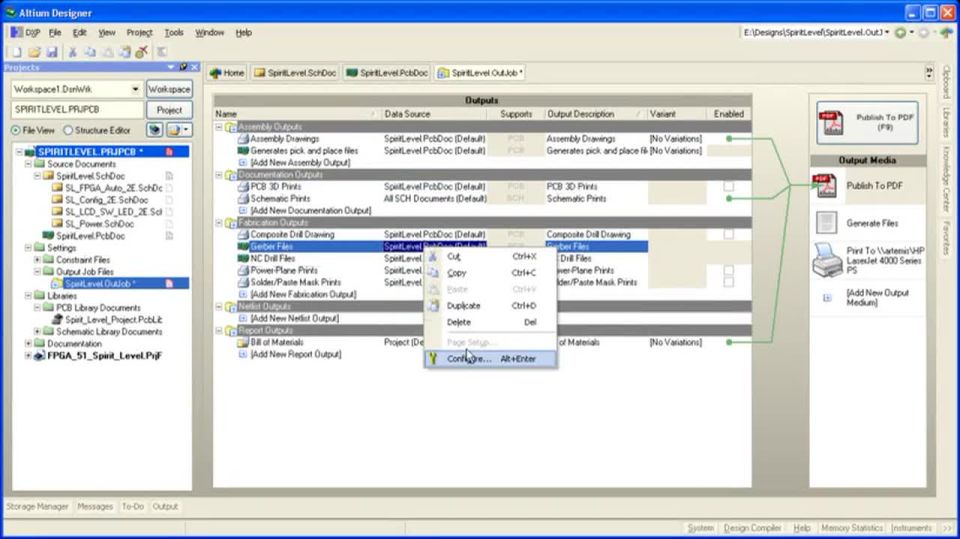Open the Projects panel header dropdown arrow

(171, 67)
